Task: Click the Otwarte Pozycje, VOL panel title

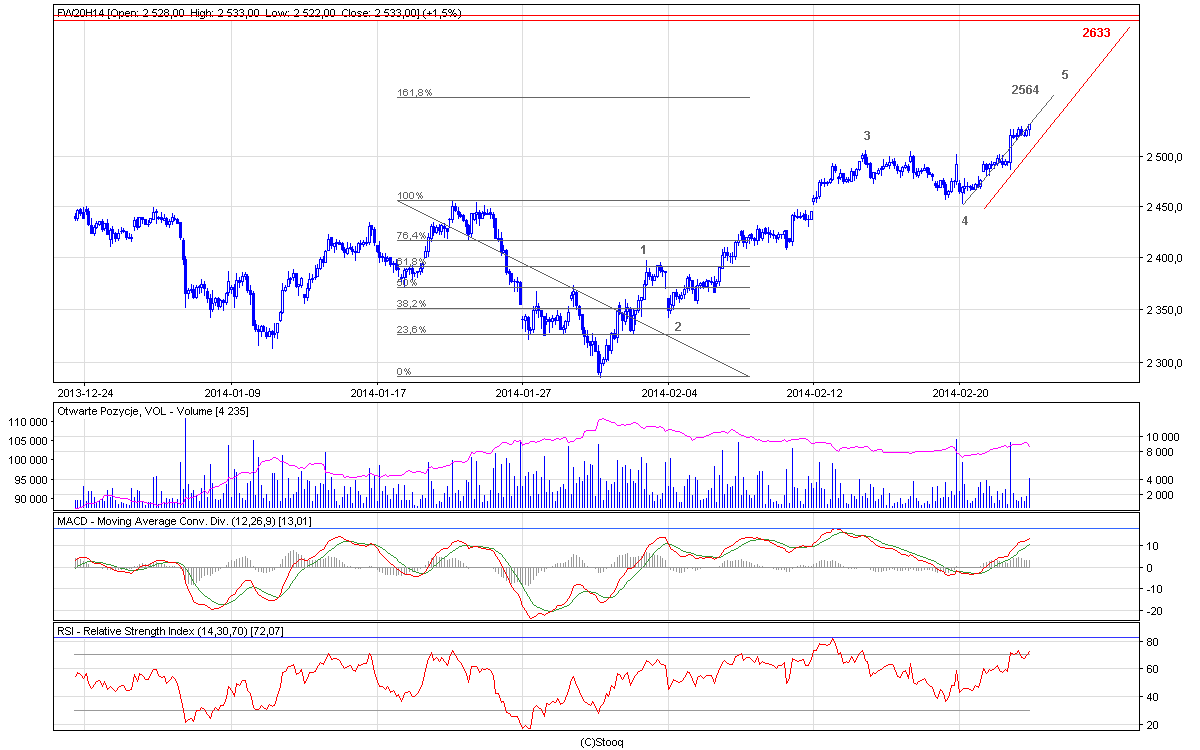Action: [x=154, y=411]
